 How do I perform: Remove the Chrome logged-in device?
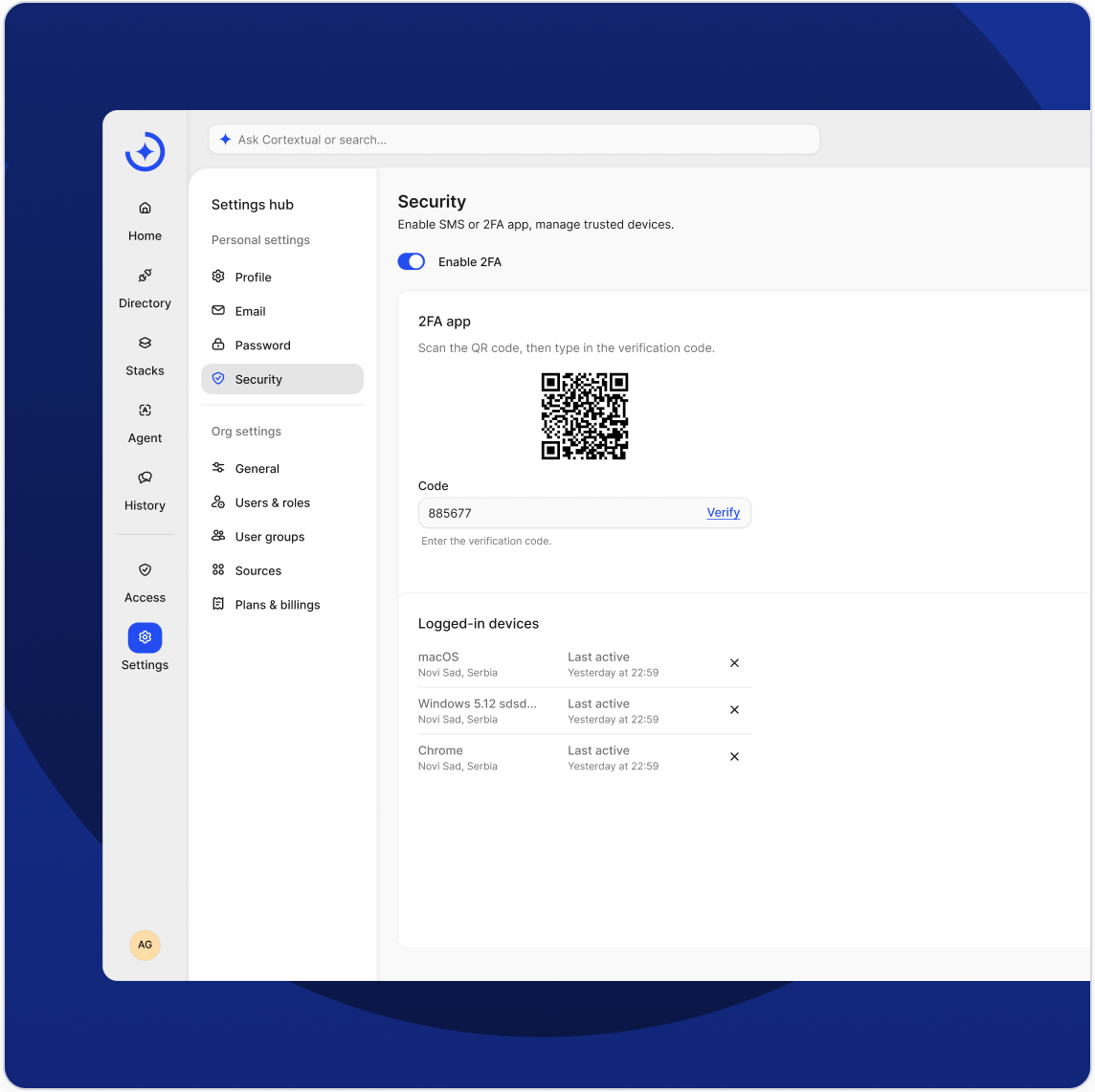(x=734, y=757)
